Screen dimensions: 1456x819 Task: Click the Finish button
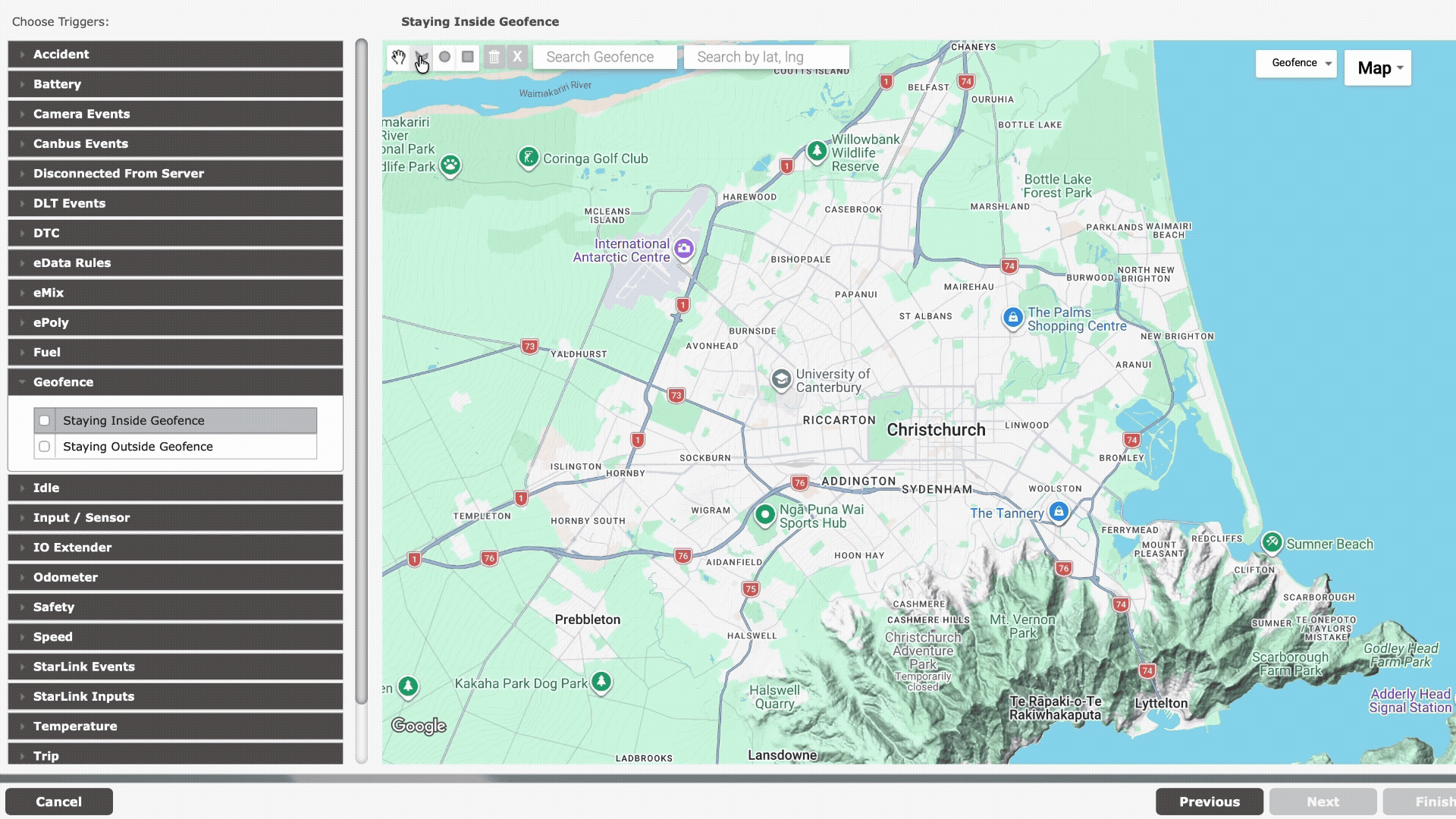click(1420, 802)
